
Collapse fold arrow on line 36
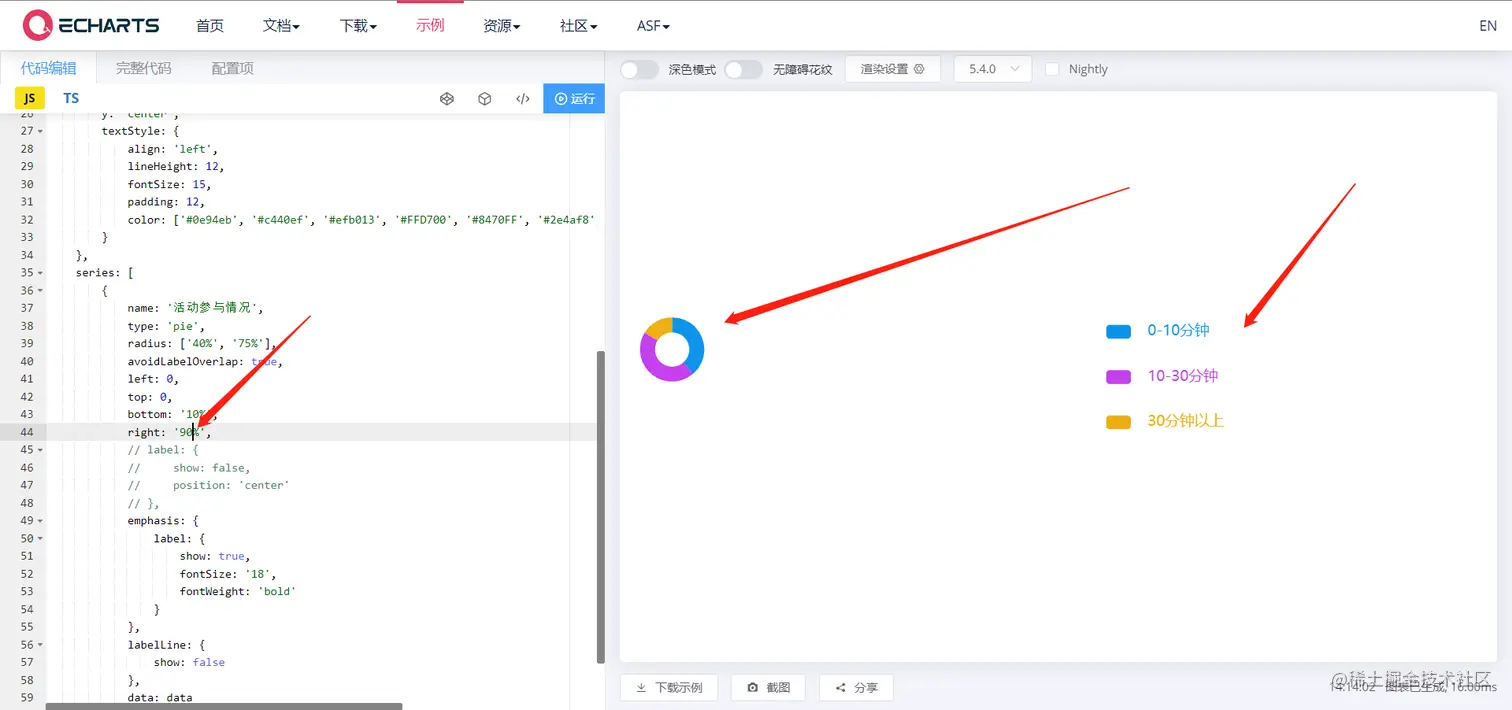40,291
